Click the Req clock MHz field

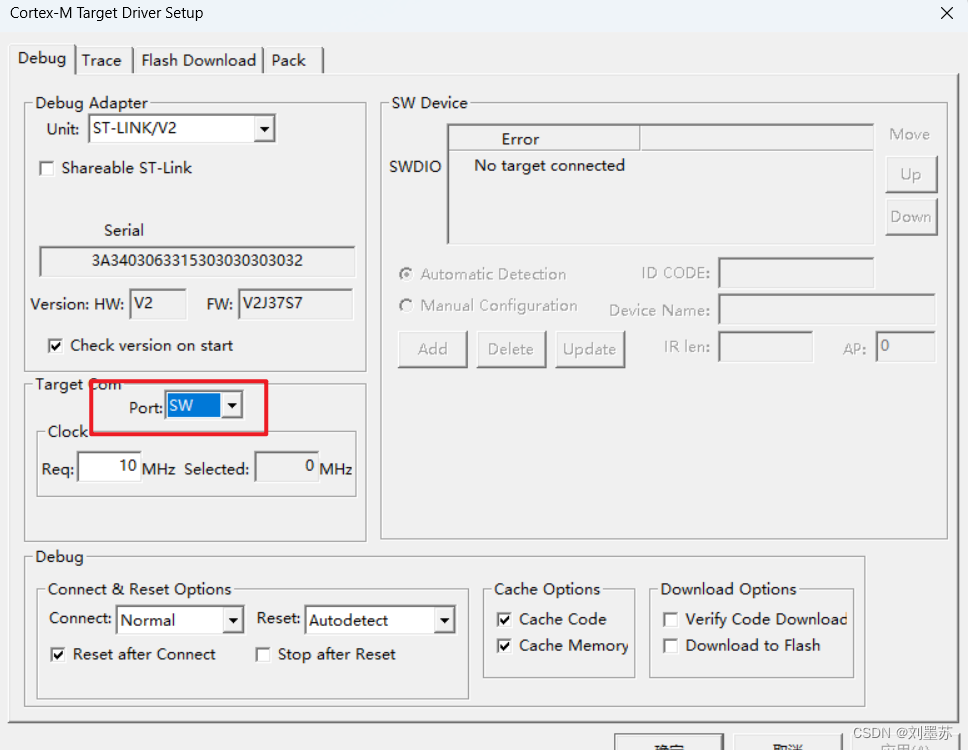[109, 467]
